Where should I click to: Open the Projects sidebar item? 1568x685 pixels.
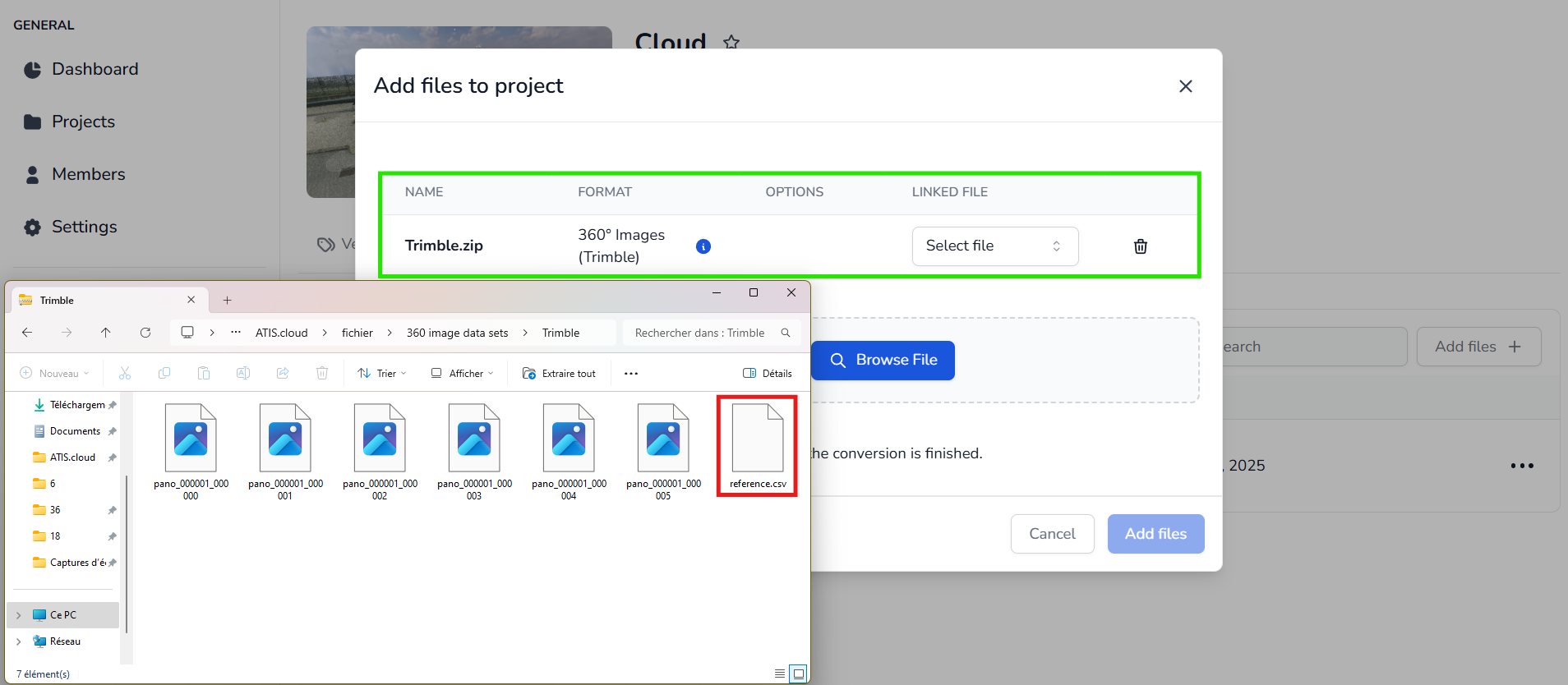(83, 122)
